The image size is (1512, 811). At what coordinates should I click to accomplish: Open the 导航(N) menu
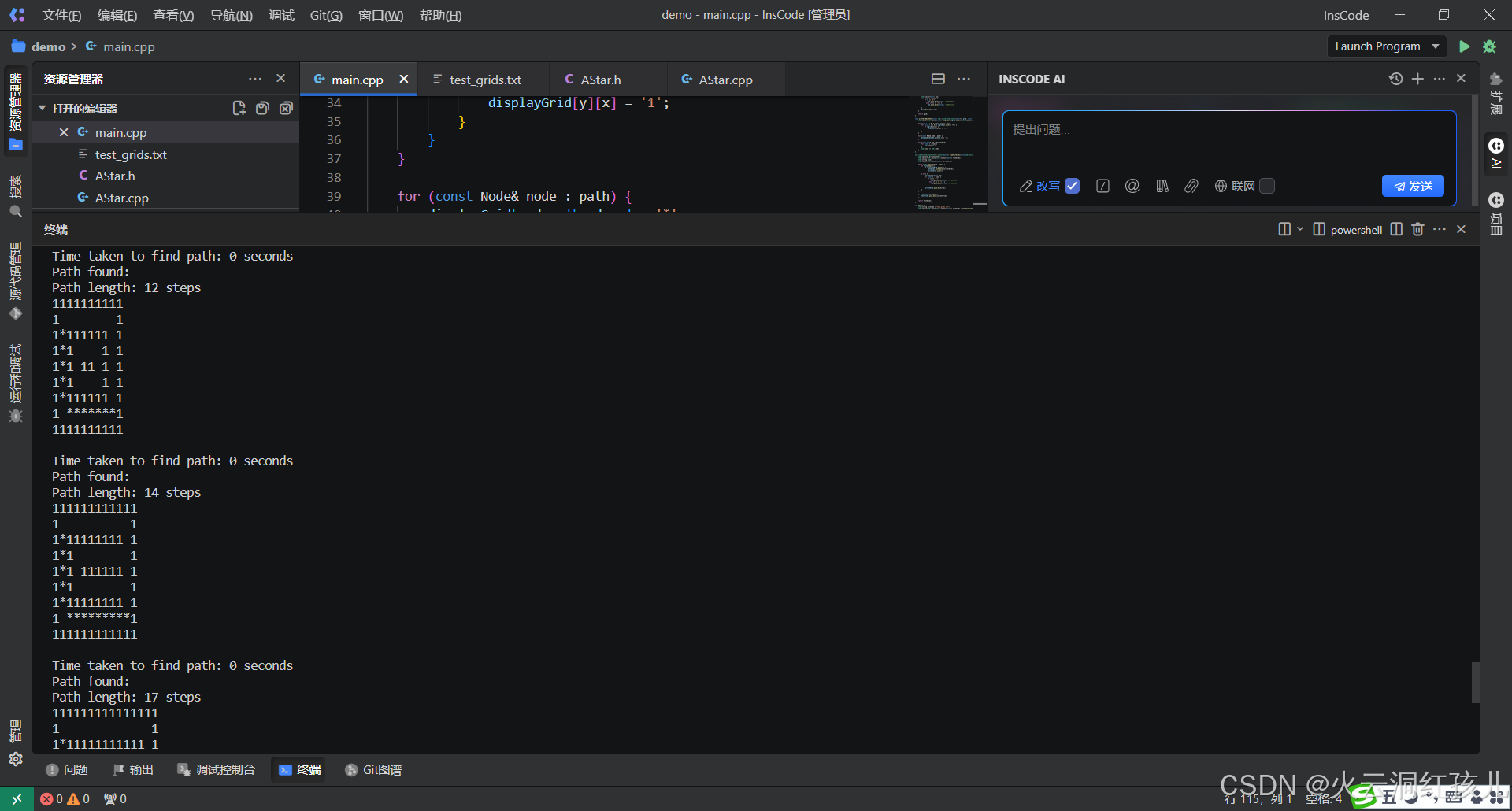[232, 15]
